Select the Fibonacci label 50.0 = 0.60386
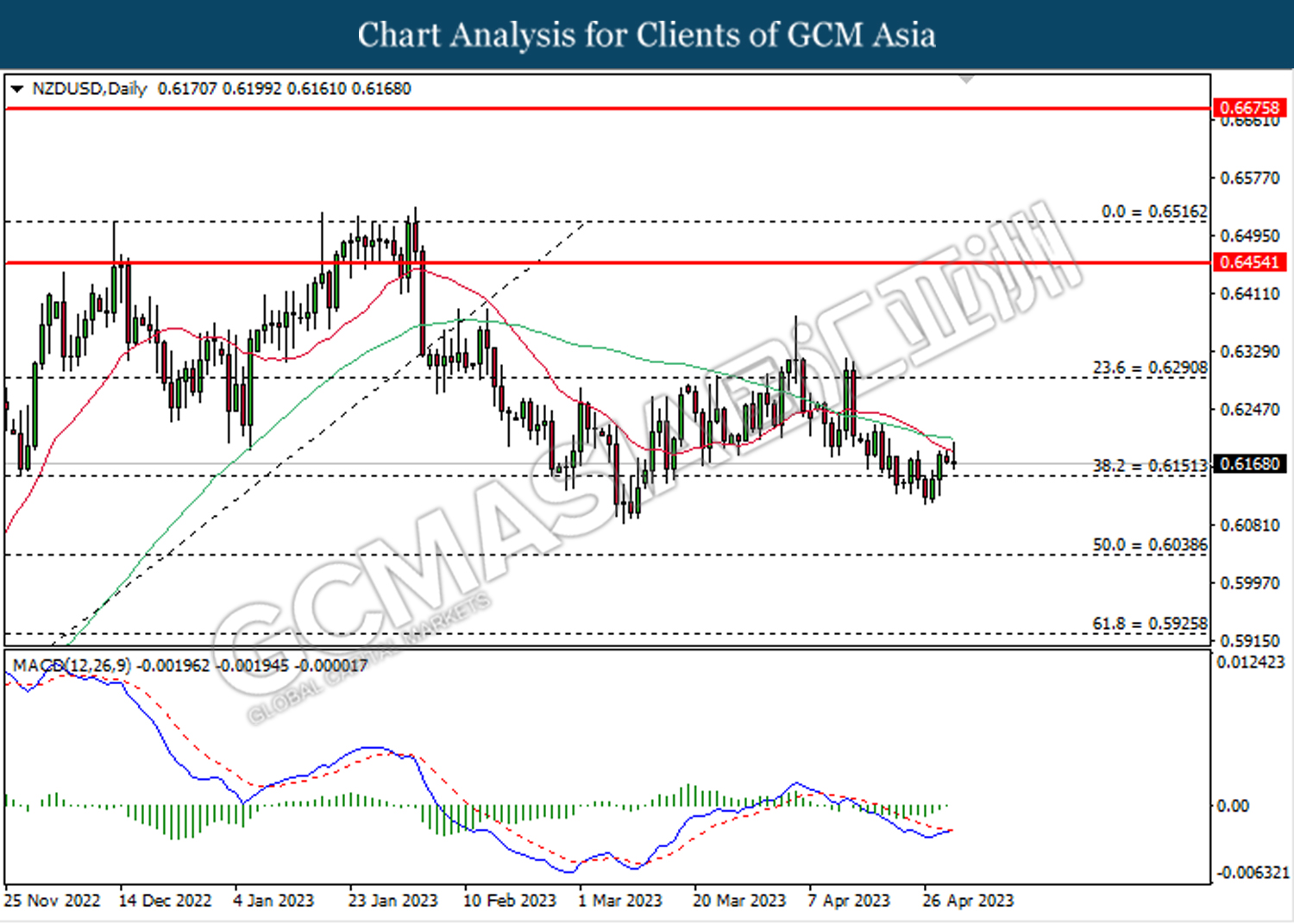 click(x=1150, y=545)
